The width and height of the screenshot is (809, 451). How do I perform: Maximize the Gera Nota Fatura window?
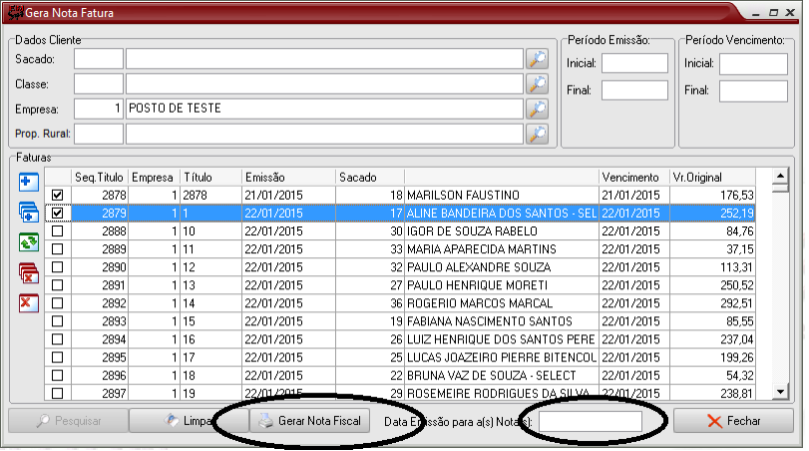coord(773,12)
